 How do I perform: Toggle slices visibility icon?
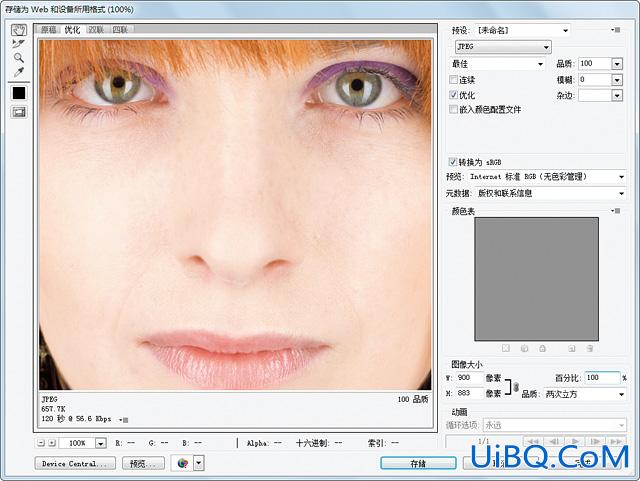(x=19, y=112)
